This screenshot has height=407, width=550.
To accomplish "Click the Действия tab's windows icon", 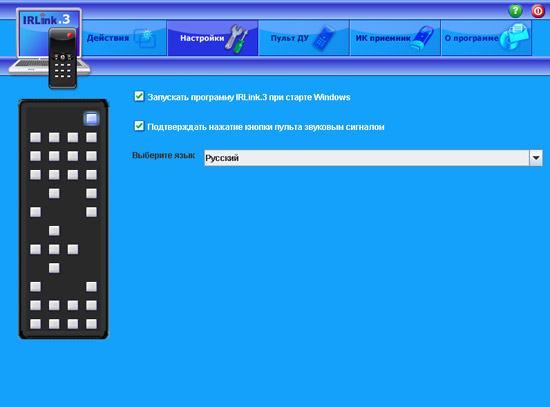I will click(x=145, y=39).
